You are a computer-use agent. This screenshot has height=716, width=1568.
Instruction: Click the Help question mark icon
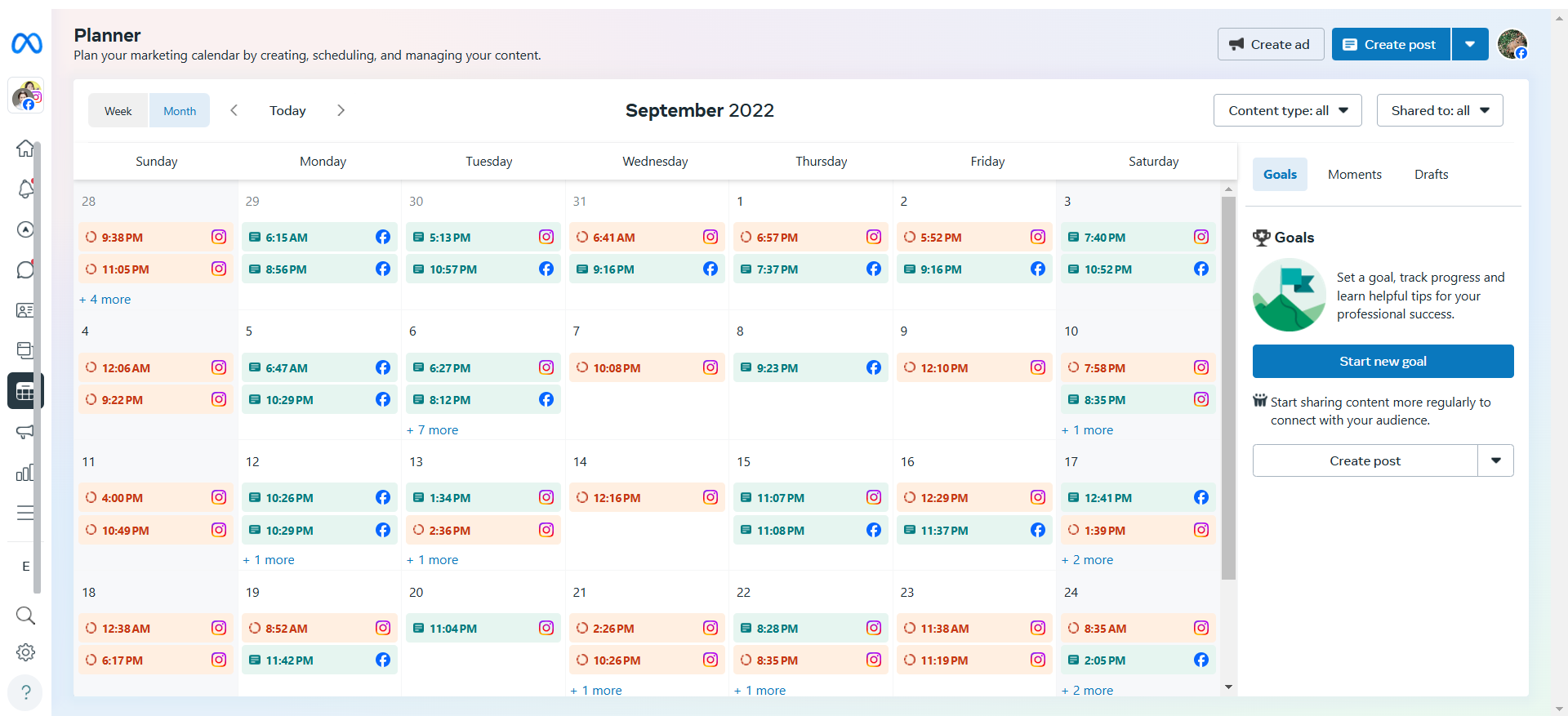[x=25, y=692]
